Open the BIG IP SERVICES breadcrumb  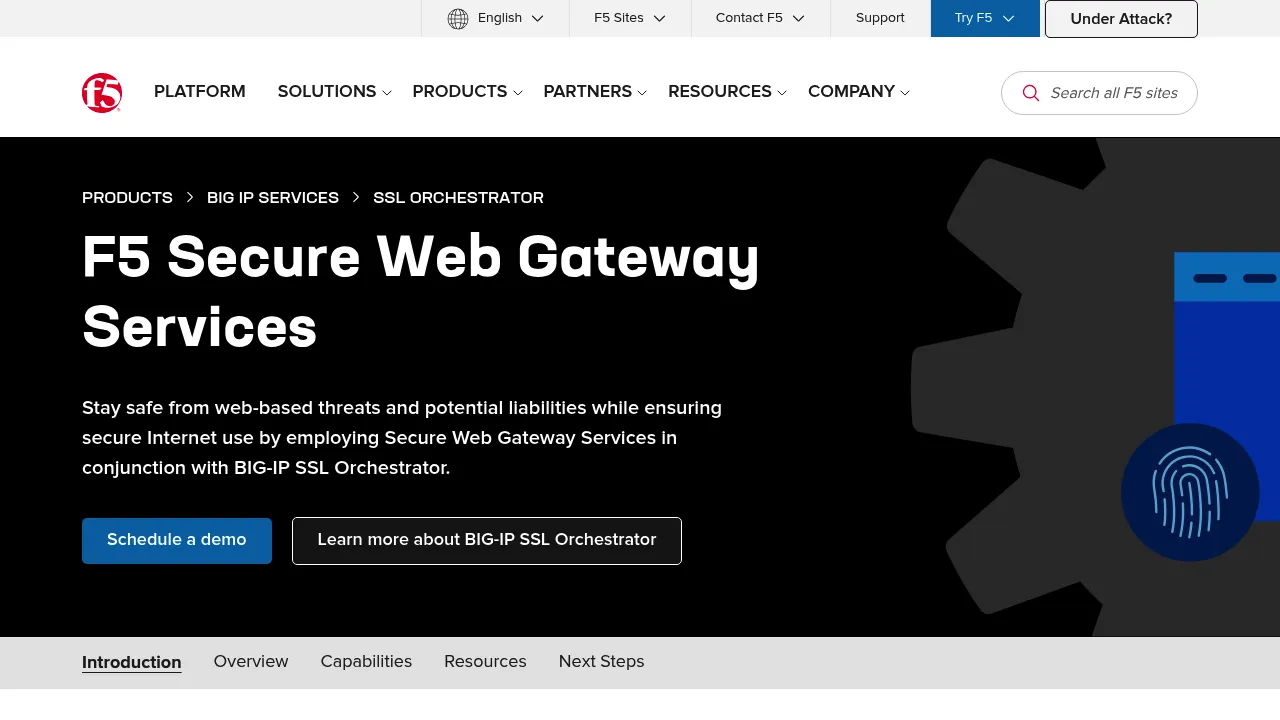273,198
